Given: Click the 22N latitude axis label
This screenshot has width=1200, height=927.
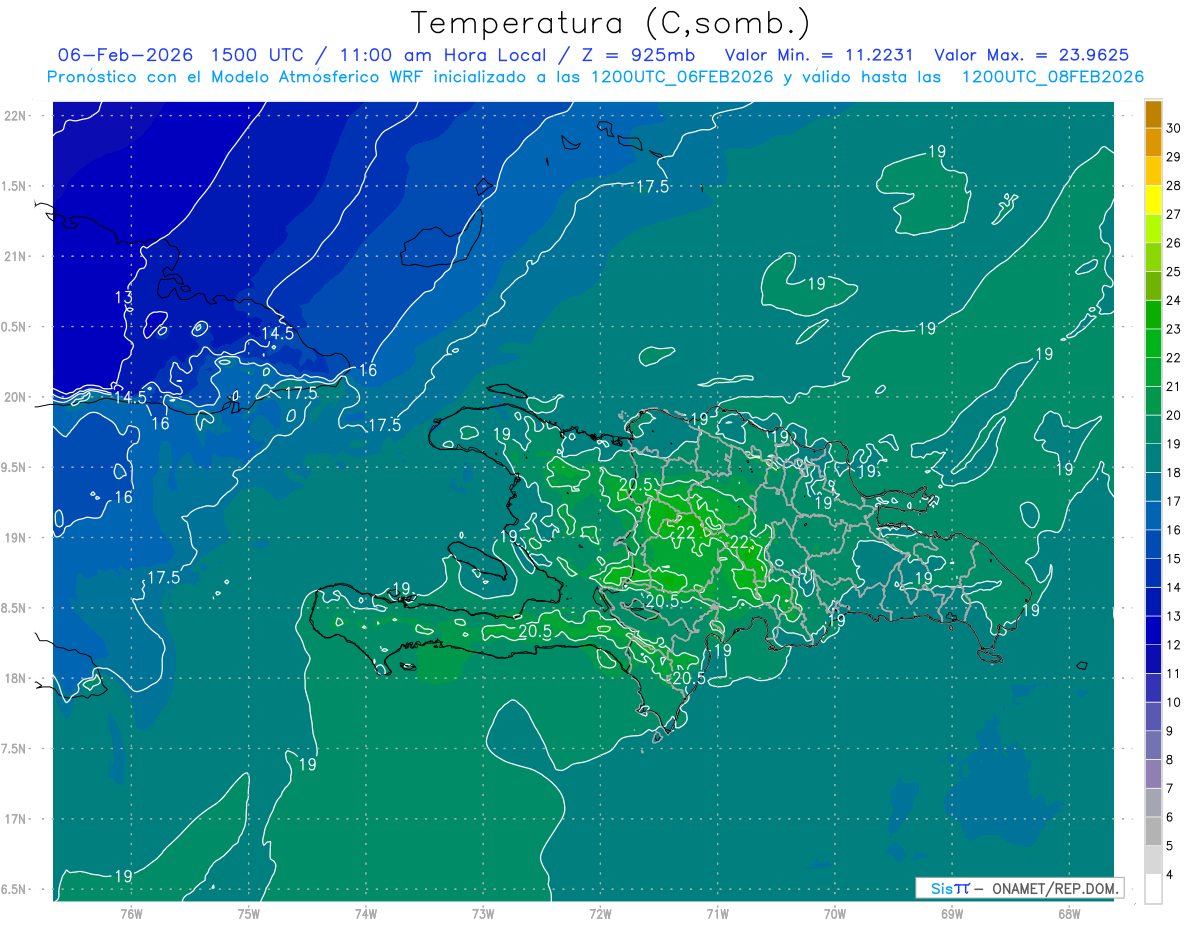Looking at the screenshot, I should (x=15, y=116).
